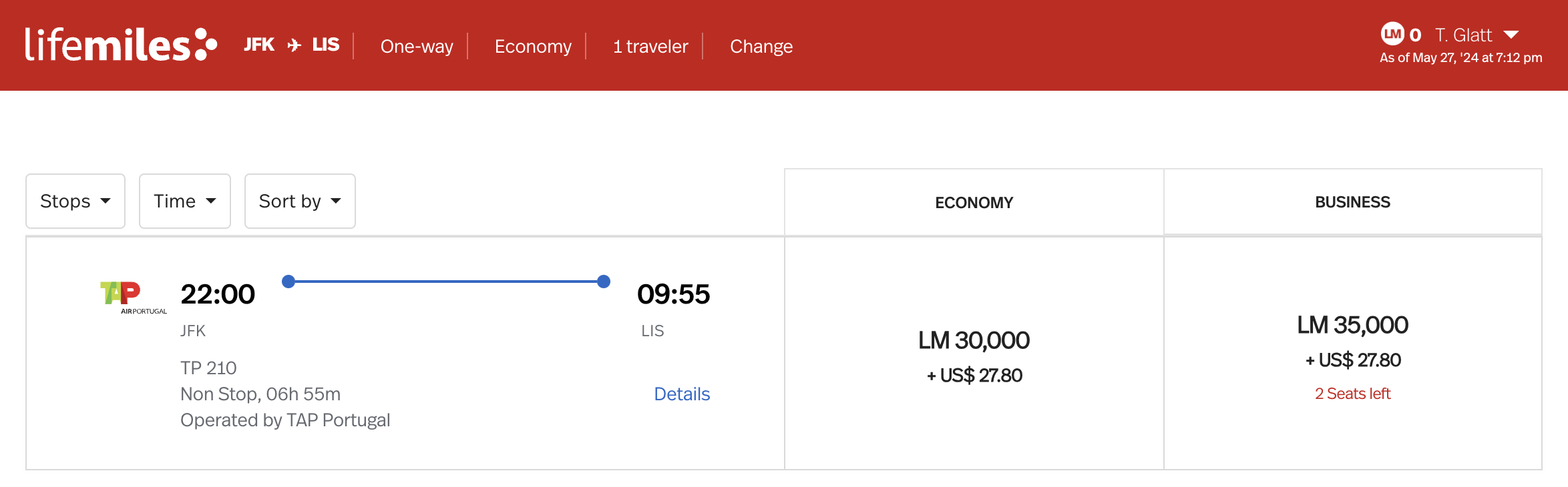The height and width of the screenshot is (487, 1568).
Task: Click the One-way trip type
Action: point(417,46)
